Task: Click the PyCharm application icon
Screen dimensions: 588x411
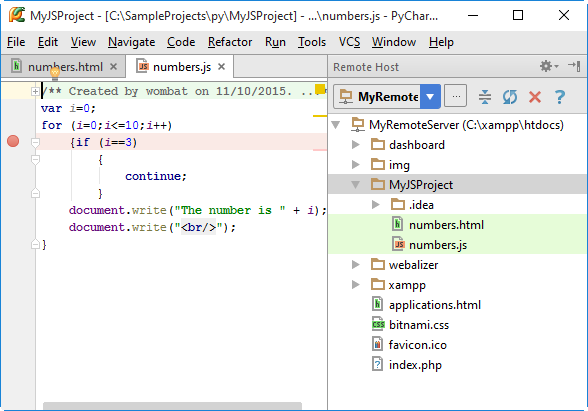Action: pos(16,15)
